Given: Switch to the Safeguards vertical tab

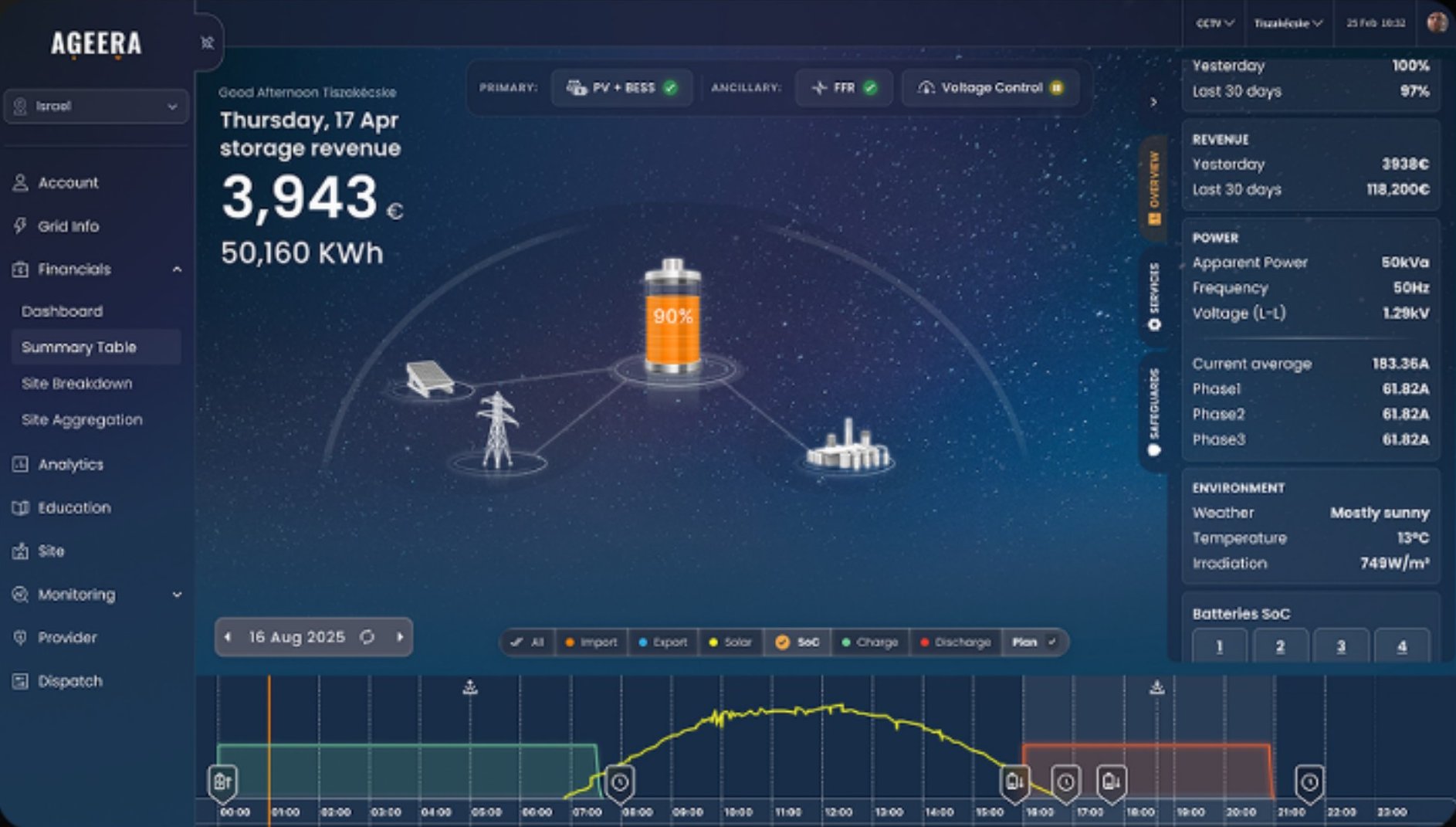Looking at the screenshot, I should click(1154, 412).
